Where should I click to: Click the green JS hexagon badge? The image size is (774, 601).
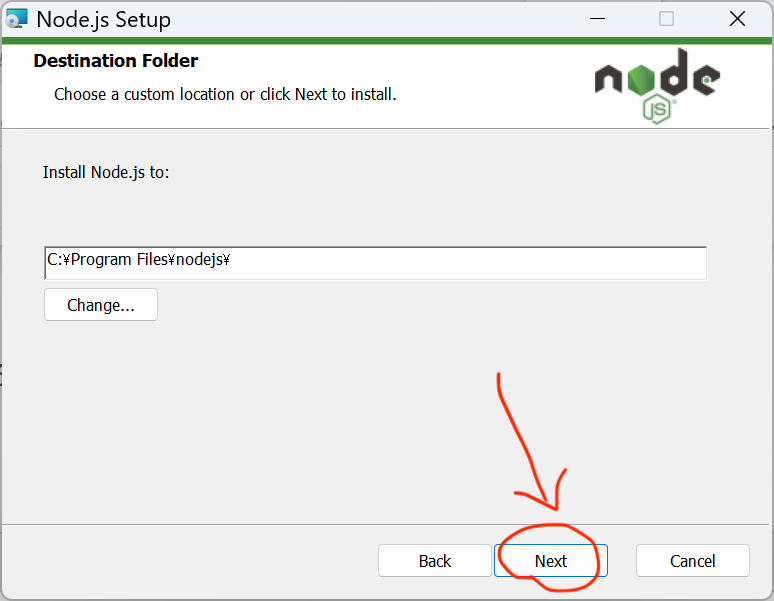(x=657, y=108)
